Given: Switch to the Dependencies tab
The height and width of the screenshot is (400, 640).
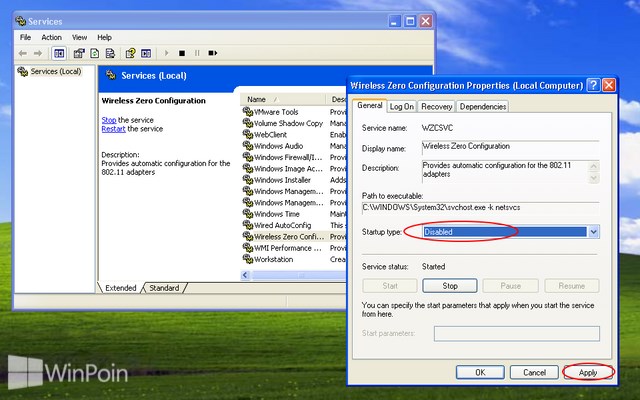Looking at the screenshot, I should (483, 107).
